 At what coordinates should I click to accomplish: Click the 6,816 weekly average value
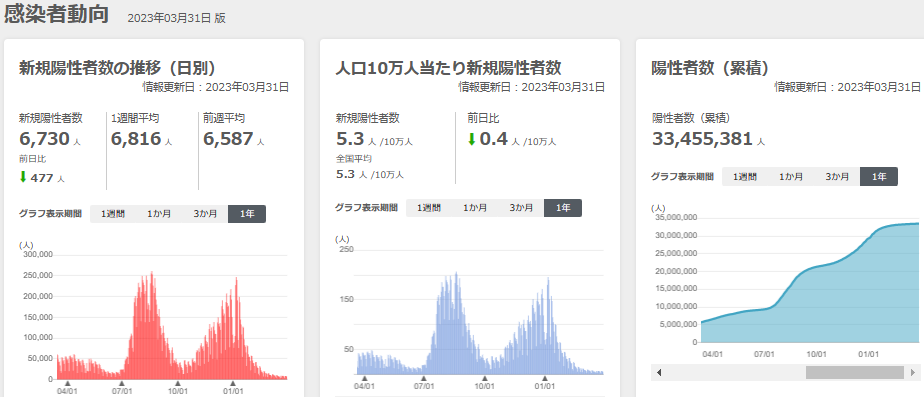coord(136,139)
